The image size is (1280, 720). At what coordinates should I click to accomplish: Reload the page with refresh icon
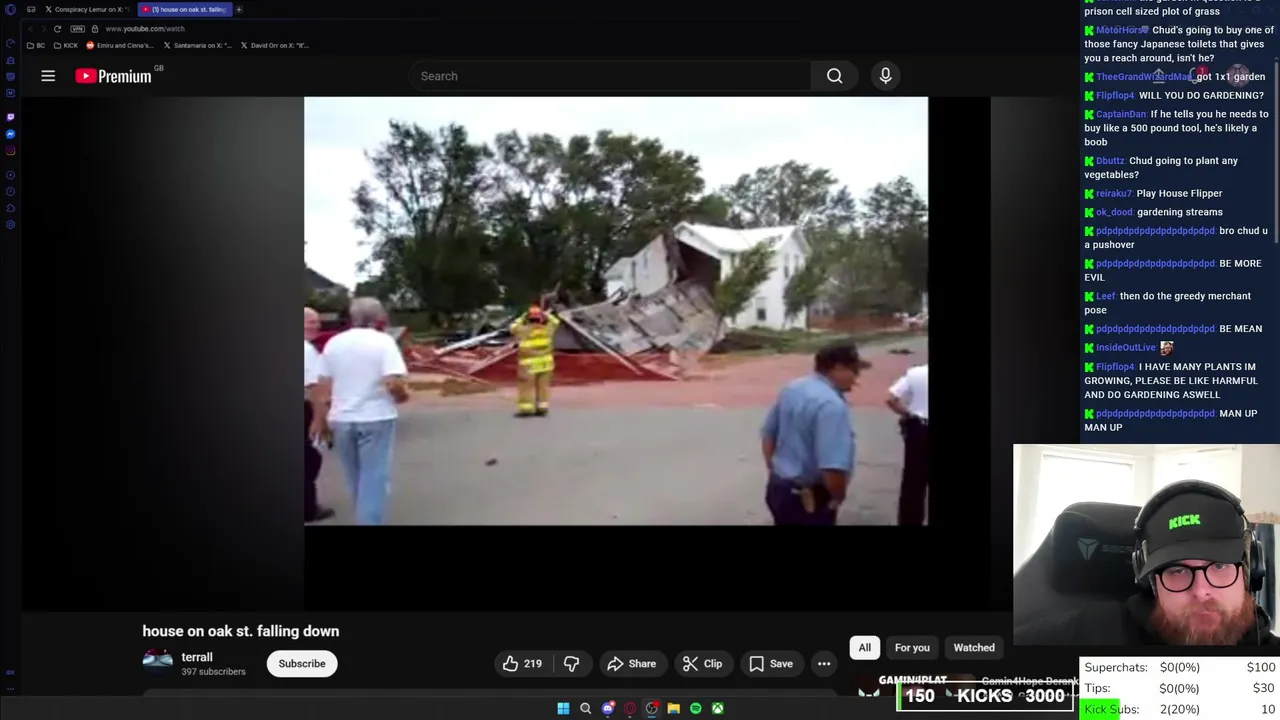coord(57,29)
